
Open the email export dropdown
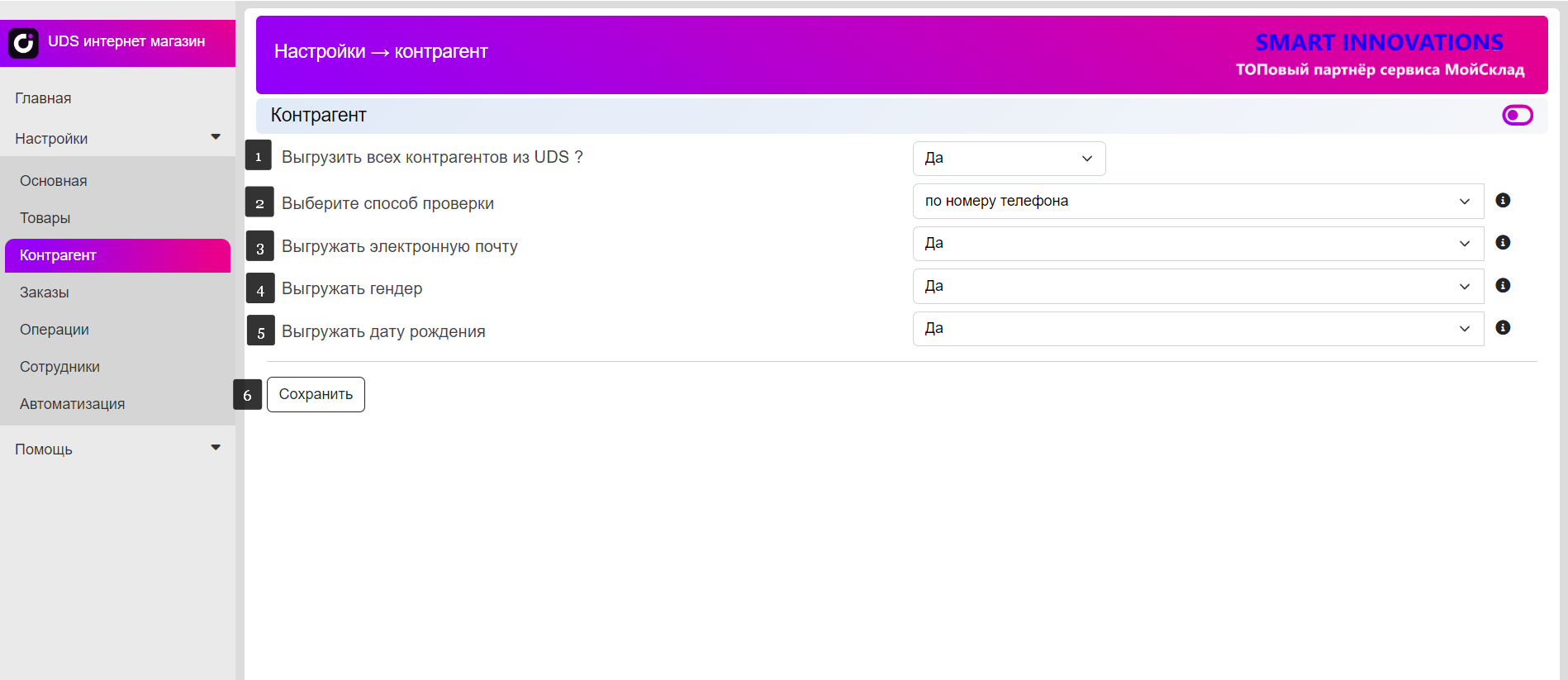click(x=1197, y=244)
